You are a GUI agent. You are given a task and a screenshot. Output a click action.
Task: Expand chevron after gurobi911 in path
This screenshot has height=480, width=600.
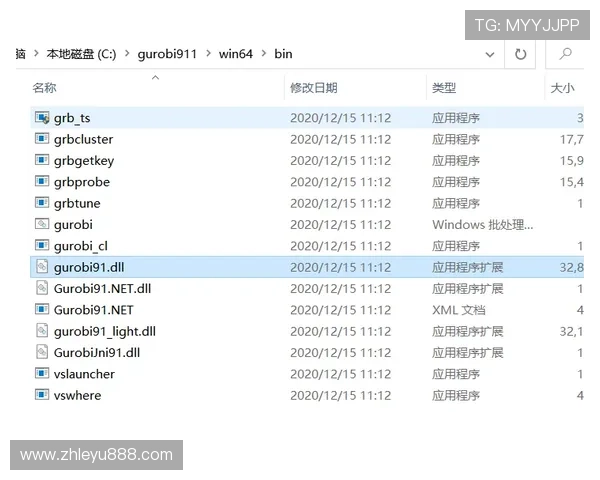pos(208,54)
